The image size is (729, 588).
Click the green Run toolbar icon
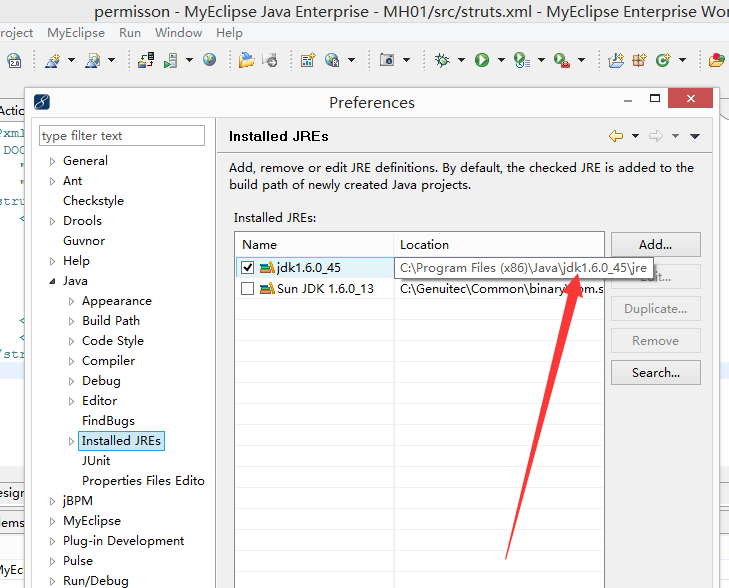[x=482, y=61]
